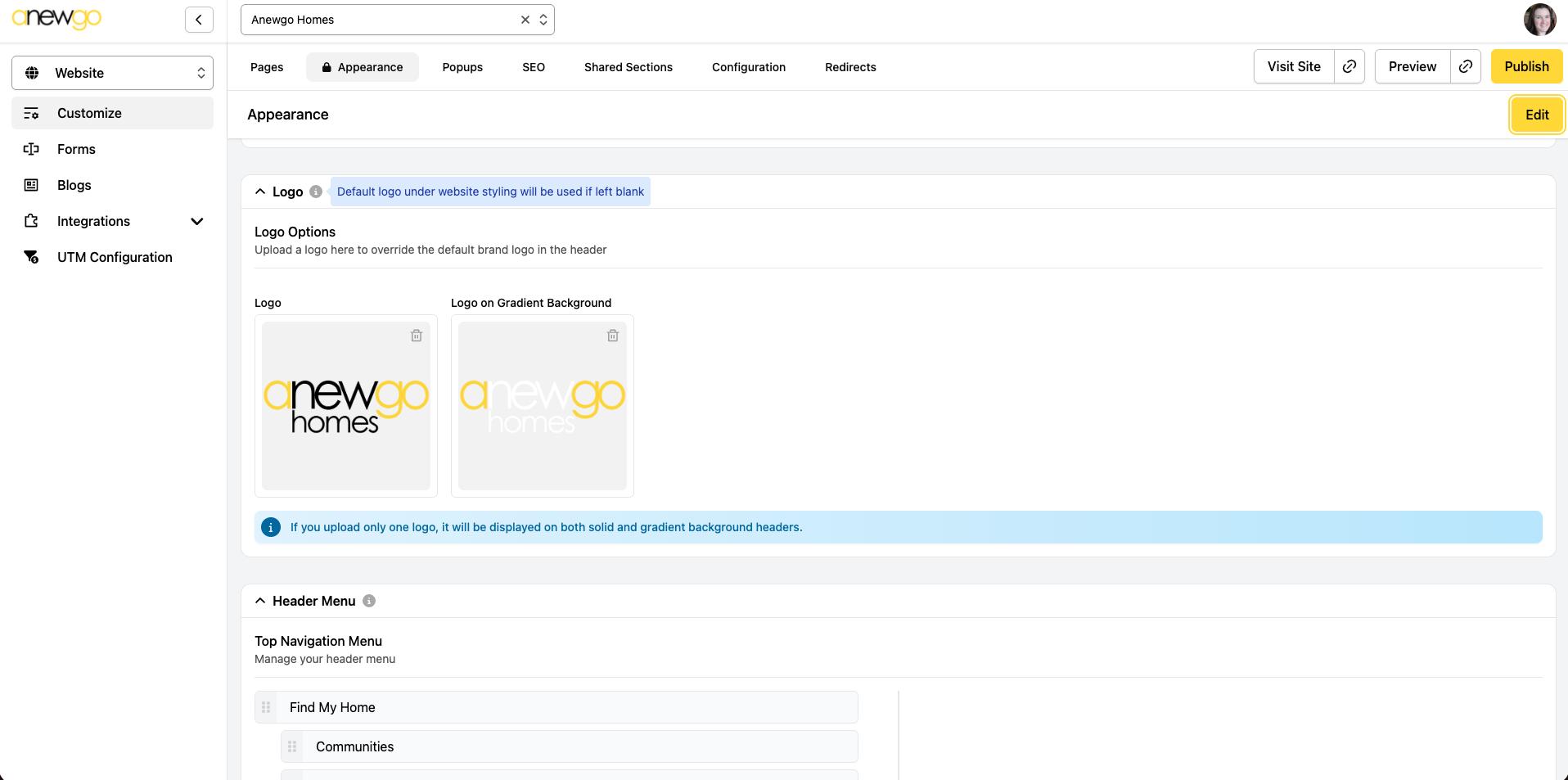The image size is (1568, 780).
Task: Open the user profile avatar
Action: (x=1539, y=20)
